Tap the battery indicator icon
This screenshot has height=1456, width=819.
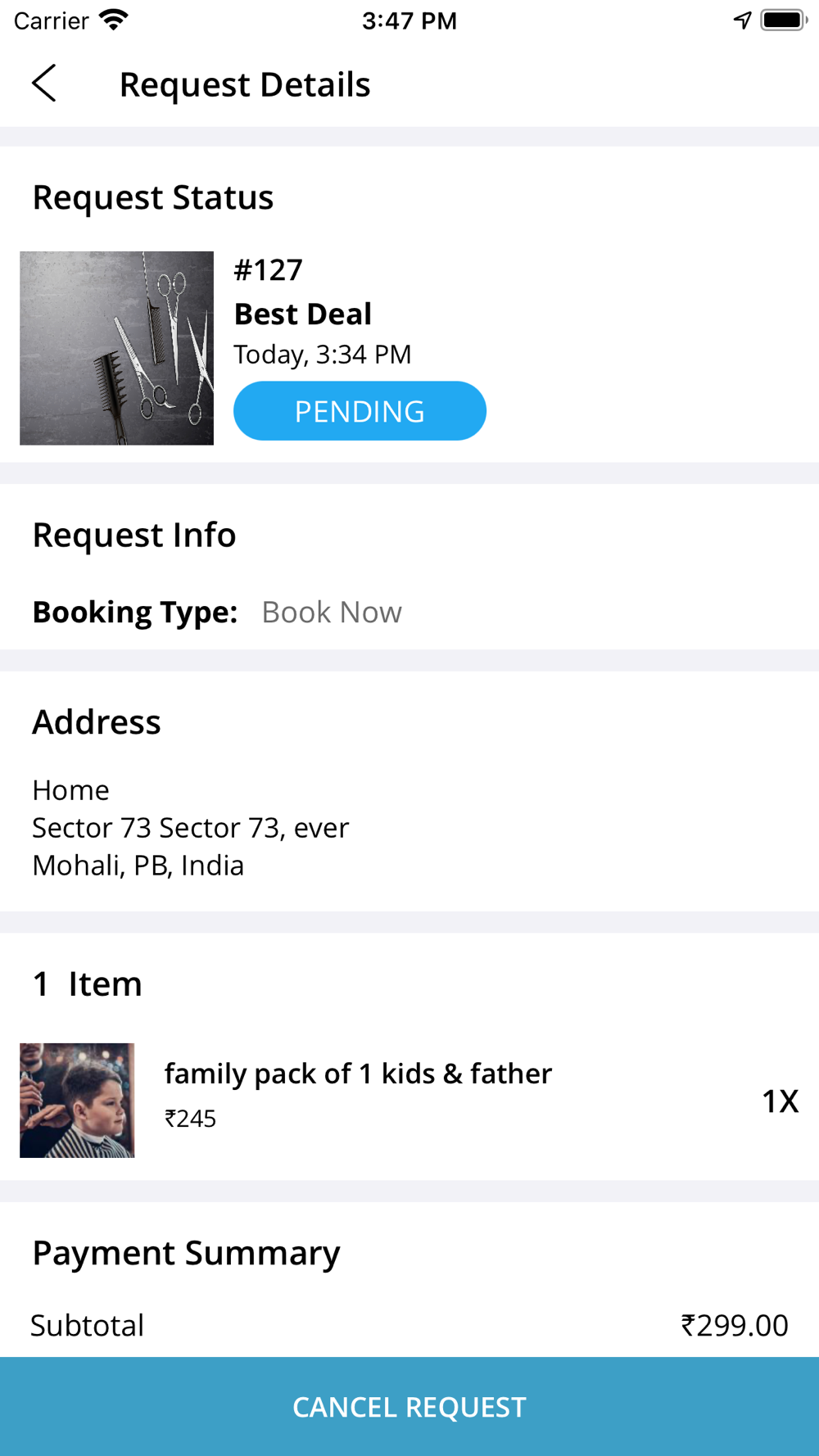(x=784, y=20)
